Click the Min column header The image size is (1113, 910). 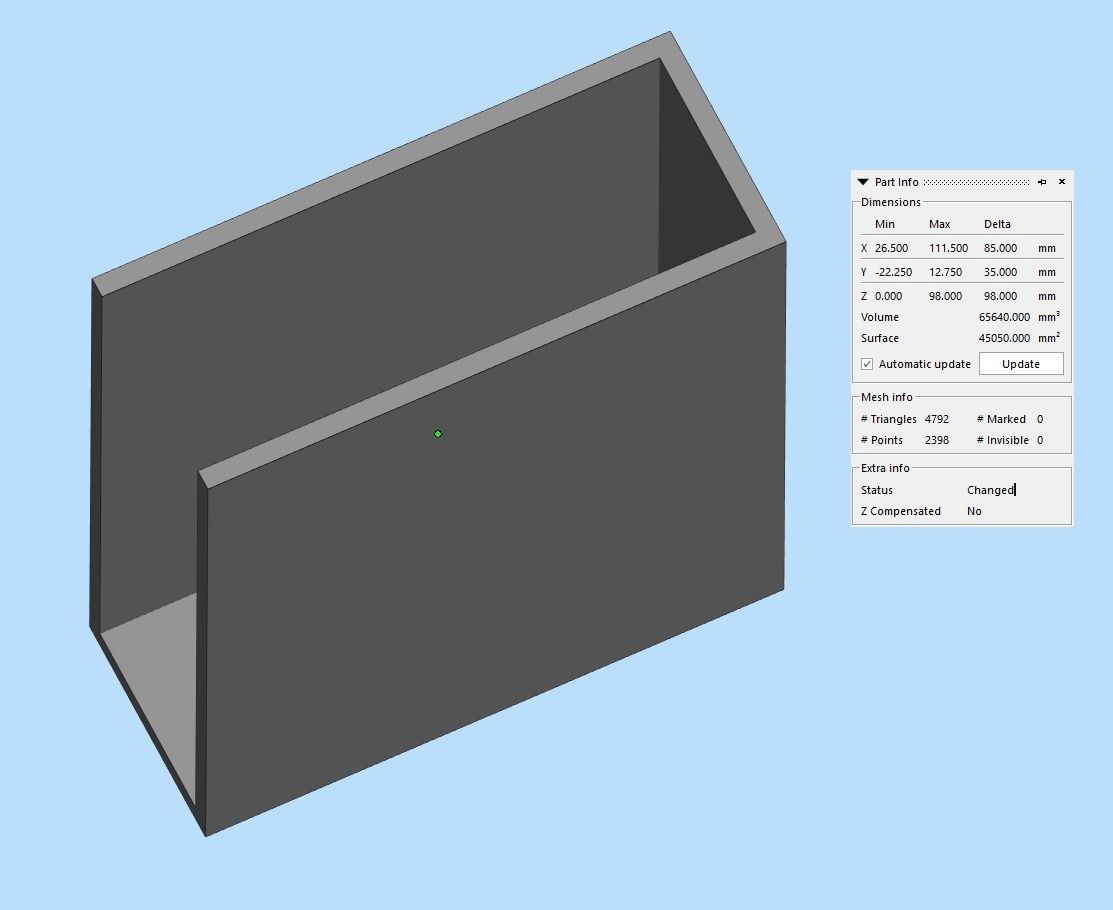pyautogui.click(x=884, y=224)
